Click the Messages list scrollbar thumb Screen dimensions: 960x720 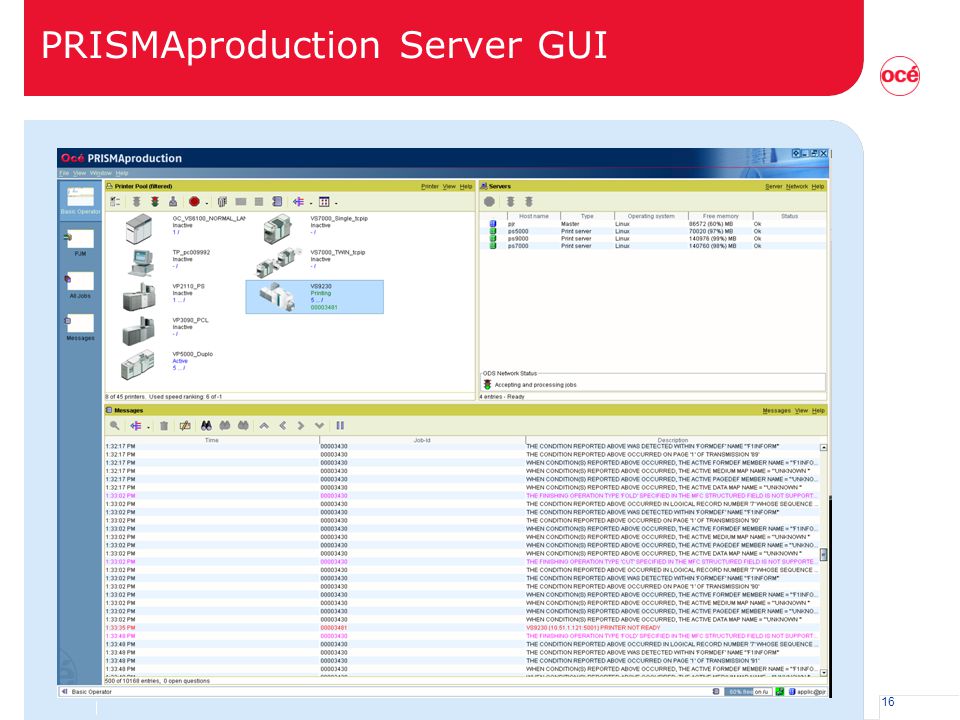823,554
